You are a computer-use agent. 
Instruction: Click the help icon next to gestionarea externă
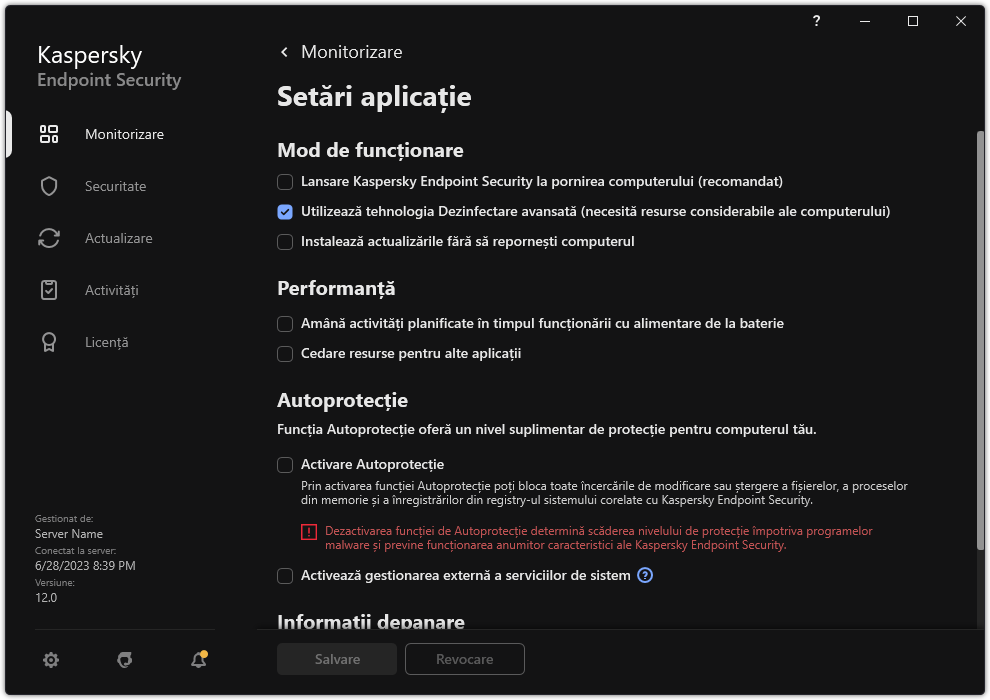tap(644, 575)
